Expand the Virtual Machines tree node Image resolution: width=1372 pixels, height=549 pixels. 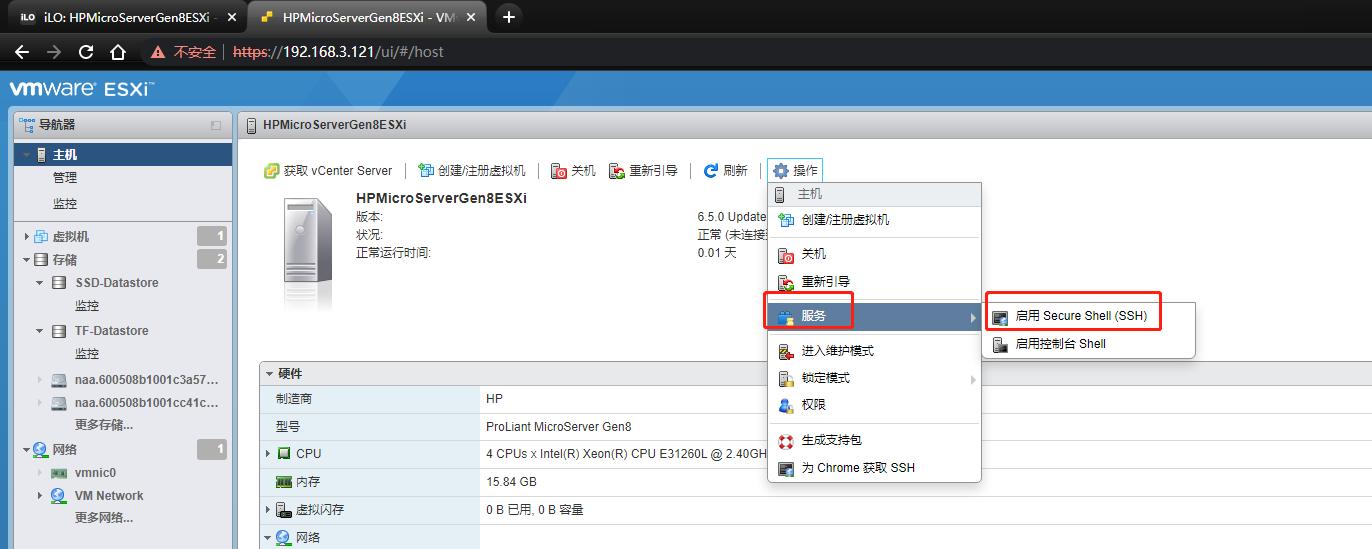pos(26,237)
